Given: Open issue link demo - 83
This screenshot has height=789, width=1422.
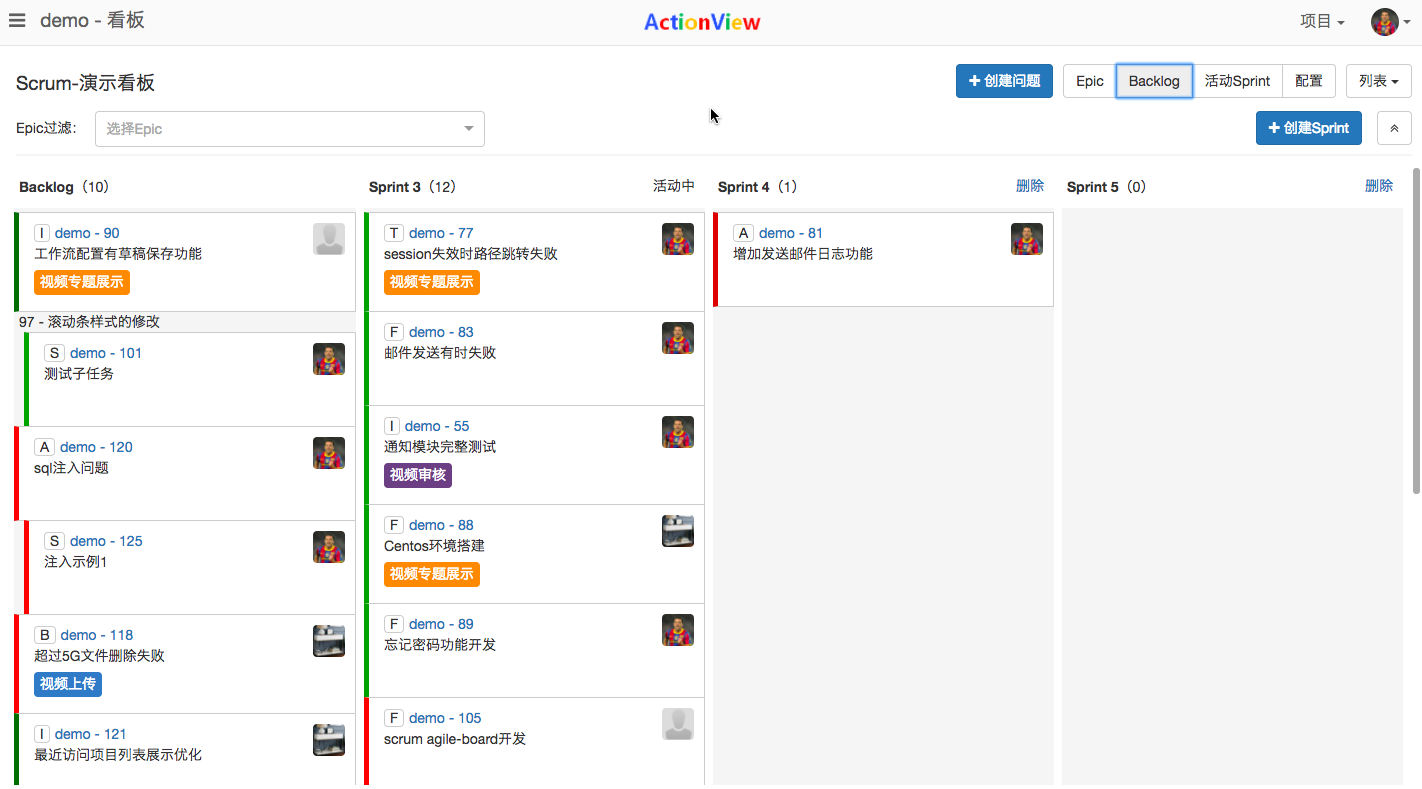Looking at the screenshot, I should click(x=441, y=332).
